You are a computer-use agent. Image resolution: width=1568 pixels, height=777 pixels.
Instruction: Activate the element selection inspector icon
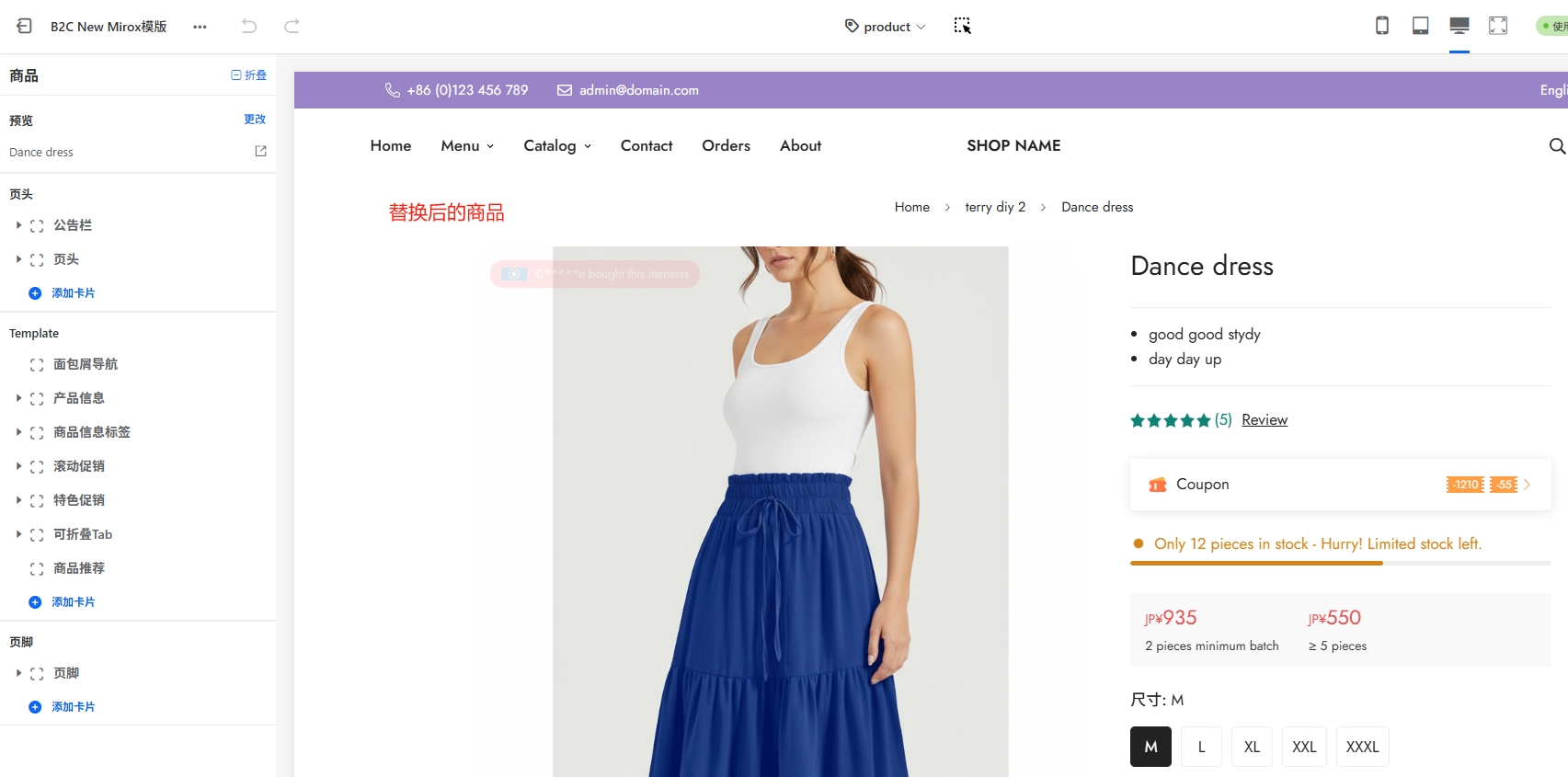tap(962, 26)
